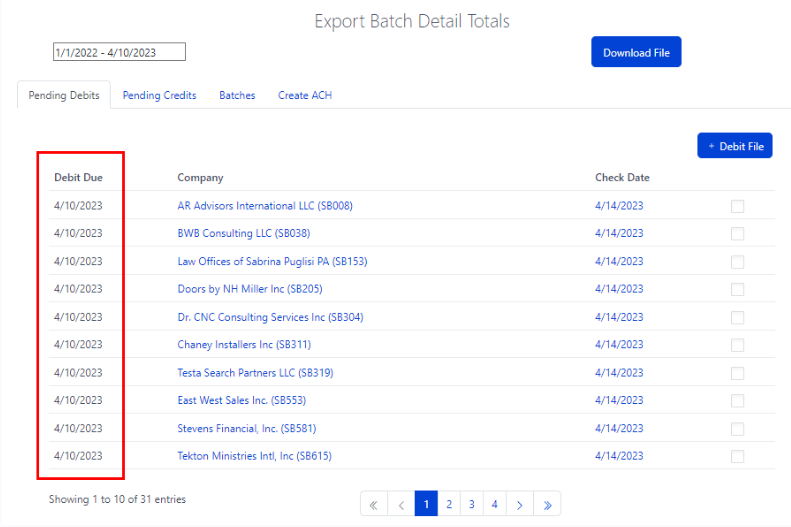Image resolution: width=791 pixels, height=527 pixels.
Task: Go to page 4 of results
Action: pyautogui.click(x=495, y=504)
